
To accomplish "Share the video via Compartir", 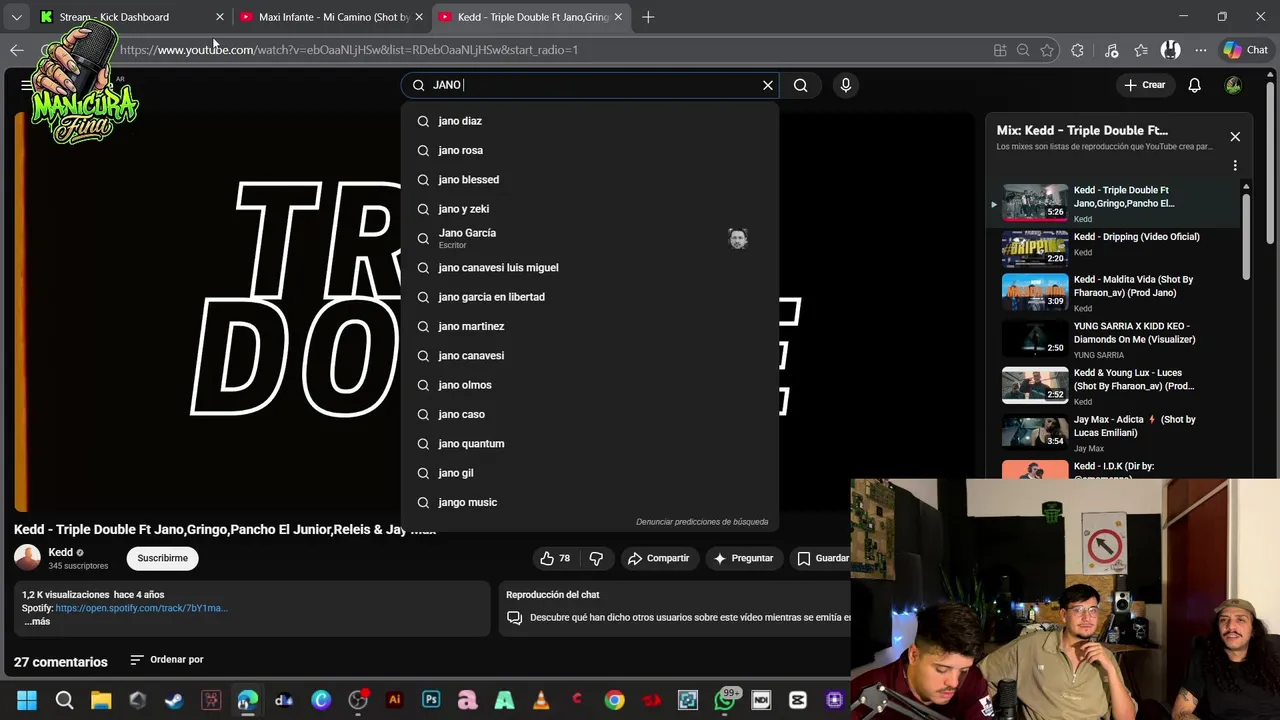I will [658, 558].
